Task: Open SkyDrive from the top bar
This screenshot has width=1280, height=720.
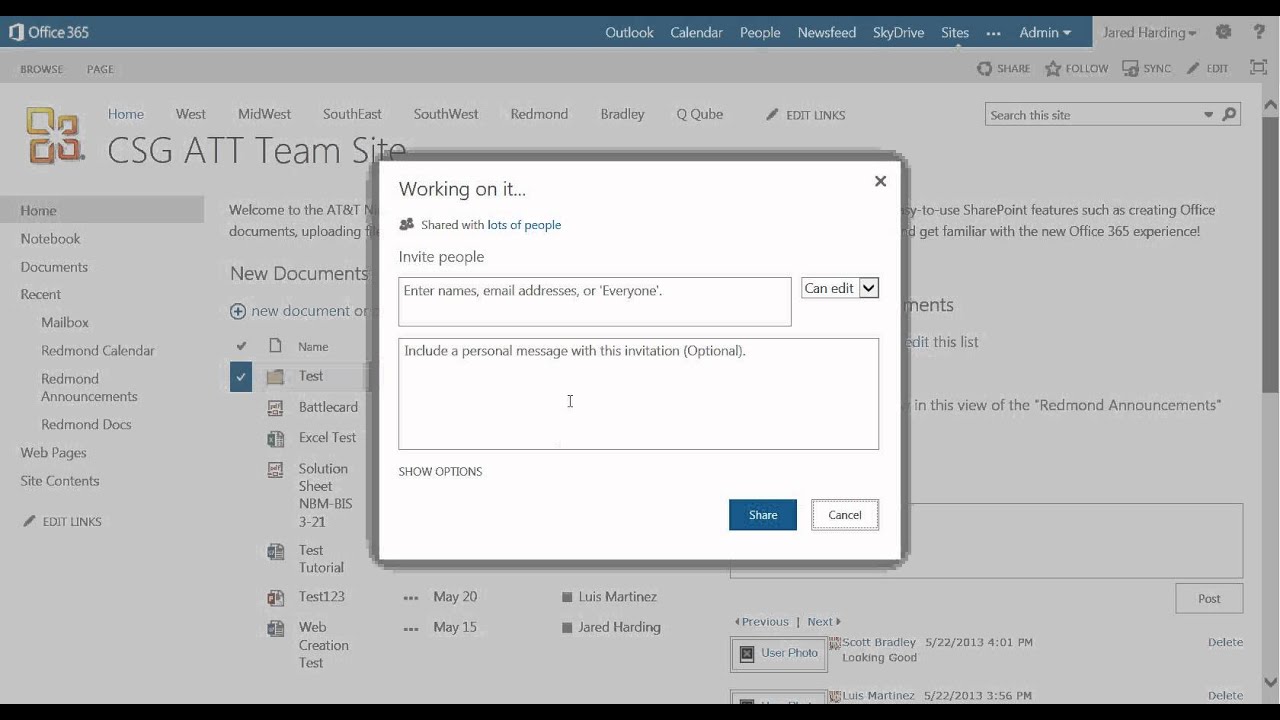Action: pos(898,32)
